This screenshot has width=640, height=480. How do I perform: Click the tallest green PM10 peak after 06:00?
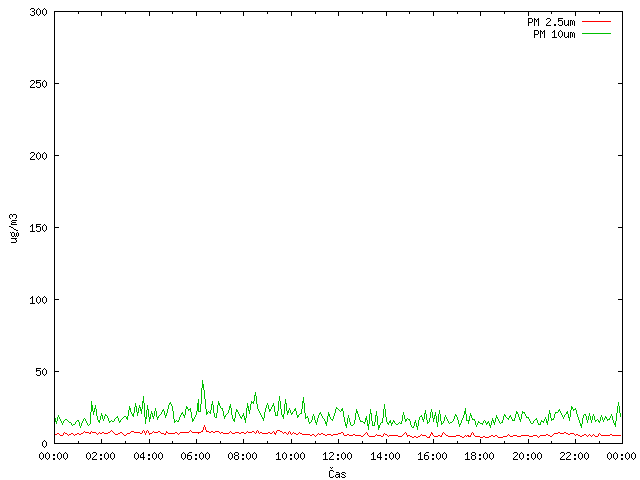tap(202, 381)
